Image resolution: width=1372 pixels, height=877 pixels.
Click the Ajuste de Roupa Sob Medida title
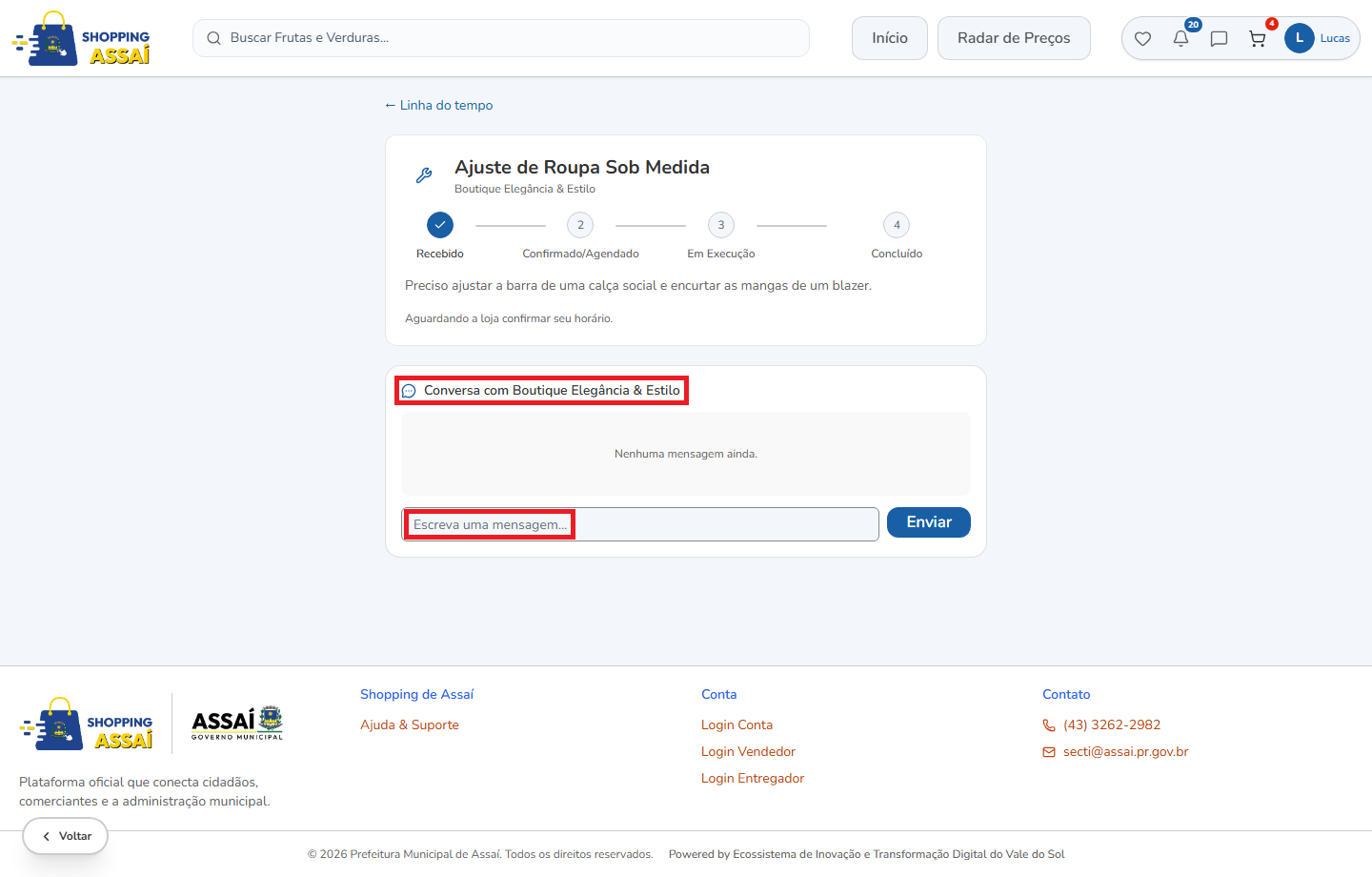(x=582, y=167)
